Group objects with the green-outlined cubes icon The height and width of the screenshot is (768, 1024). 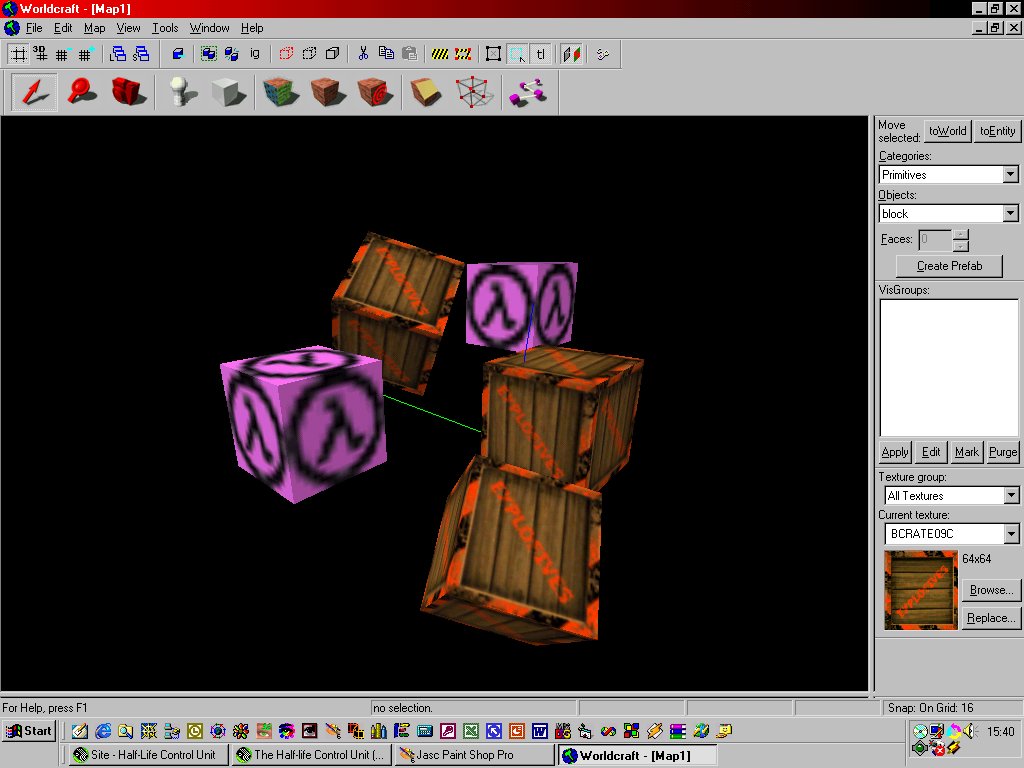[208, 54]
